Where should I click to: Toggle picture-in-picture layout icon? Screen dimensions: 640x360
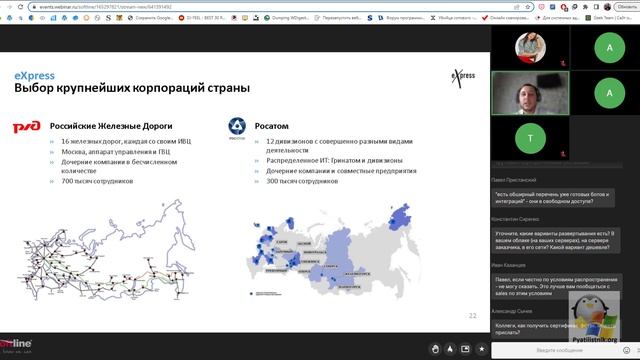(465, 349)
